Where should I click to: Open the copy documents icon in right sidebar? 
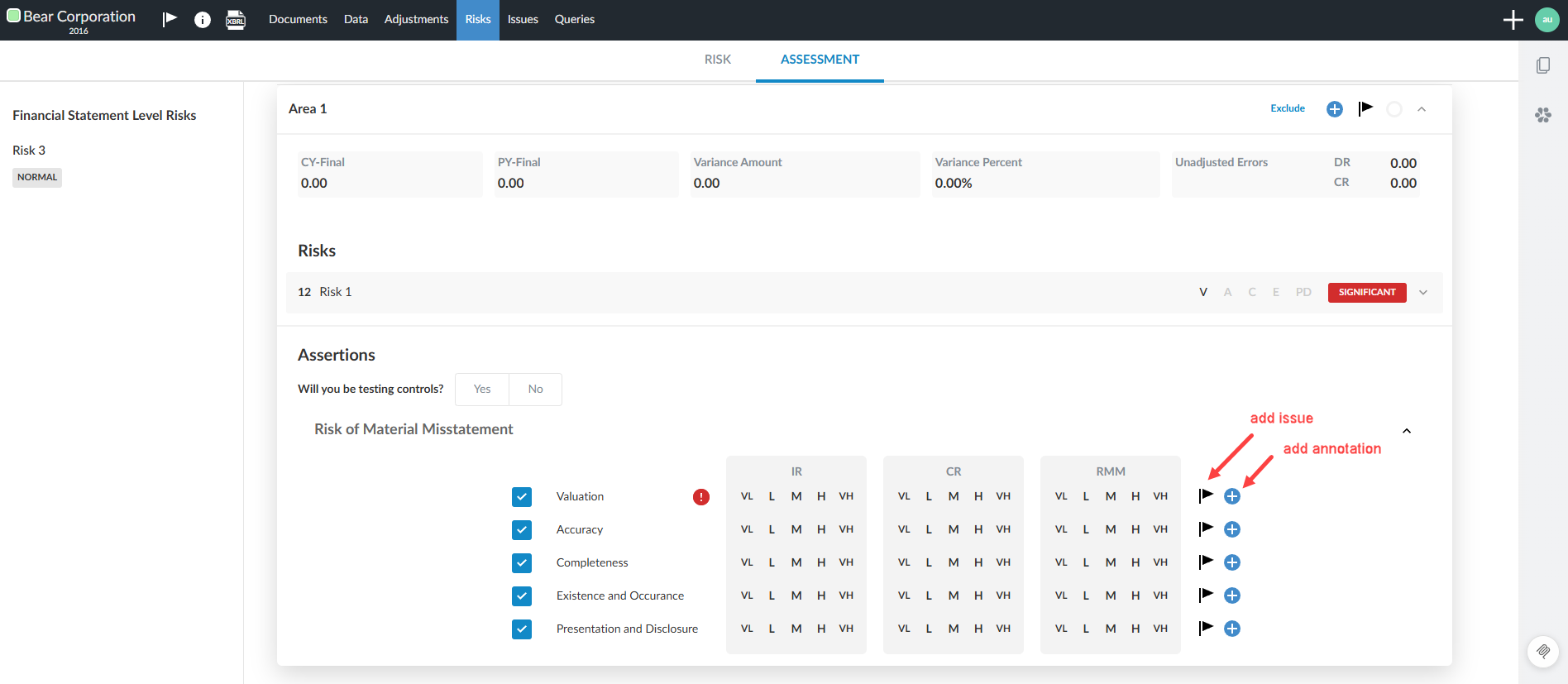(x=1542, y=65)
